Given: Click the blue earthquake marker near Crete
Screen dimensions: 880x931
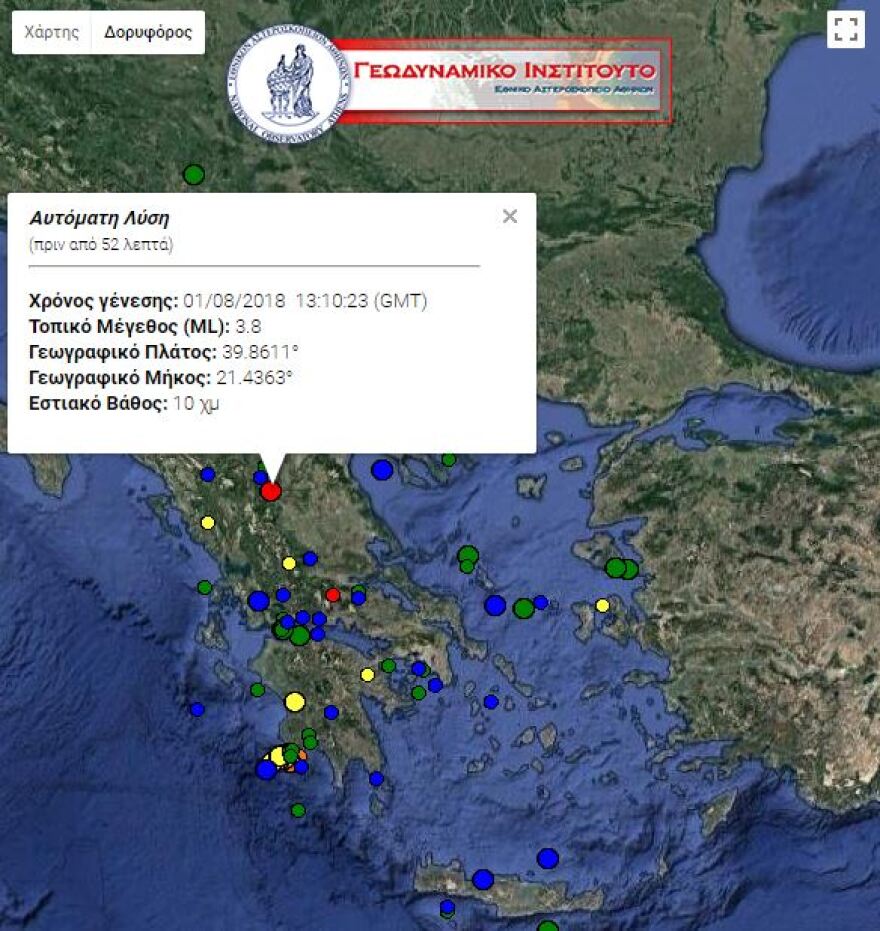Looking at the screenshot, I should 547,858.
